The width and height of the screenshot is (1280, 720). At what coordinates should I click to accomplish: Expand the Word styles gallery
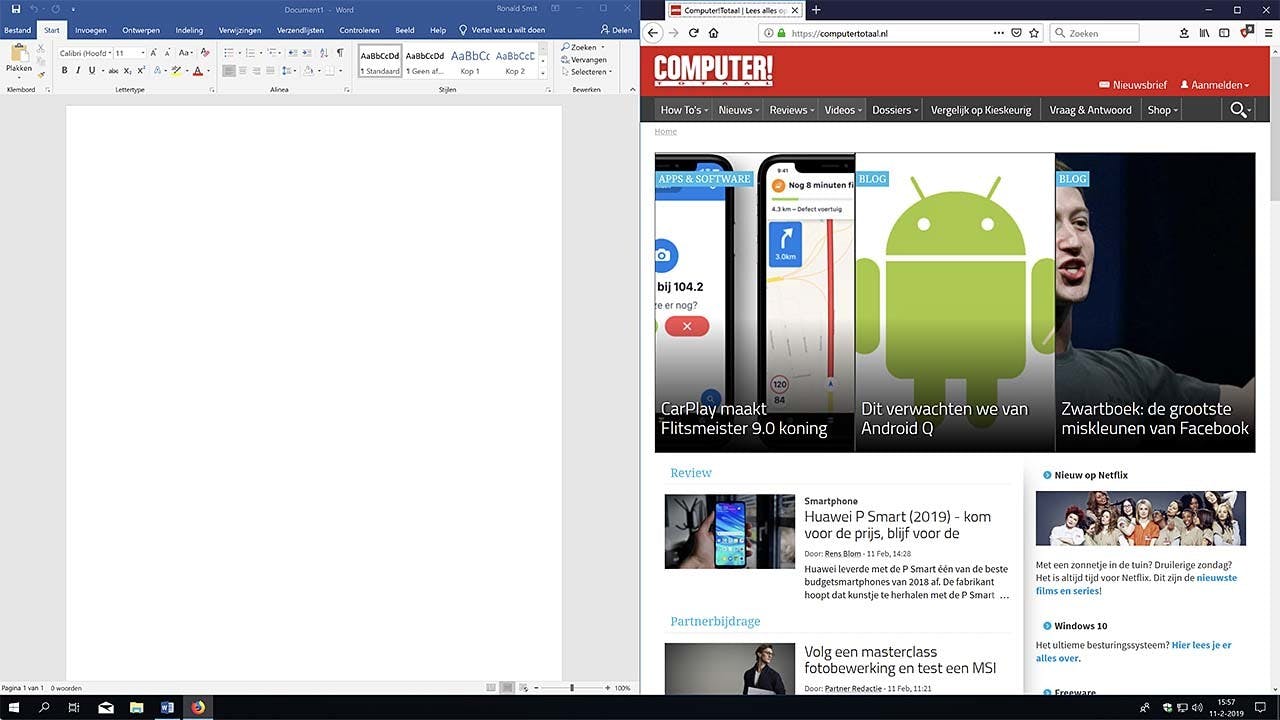point(544,73)
